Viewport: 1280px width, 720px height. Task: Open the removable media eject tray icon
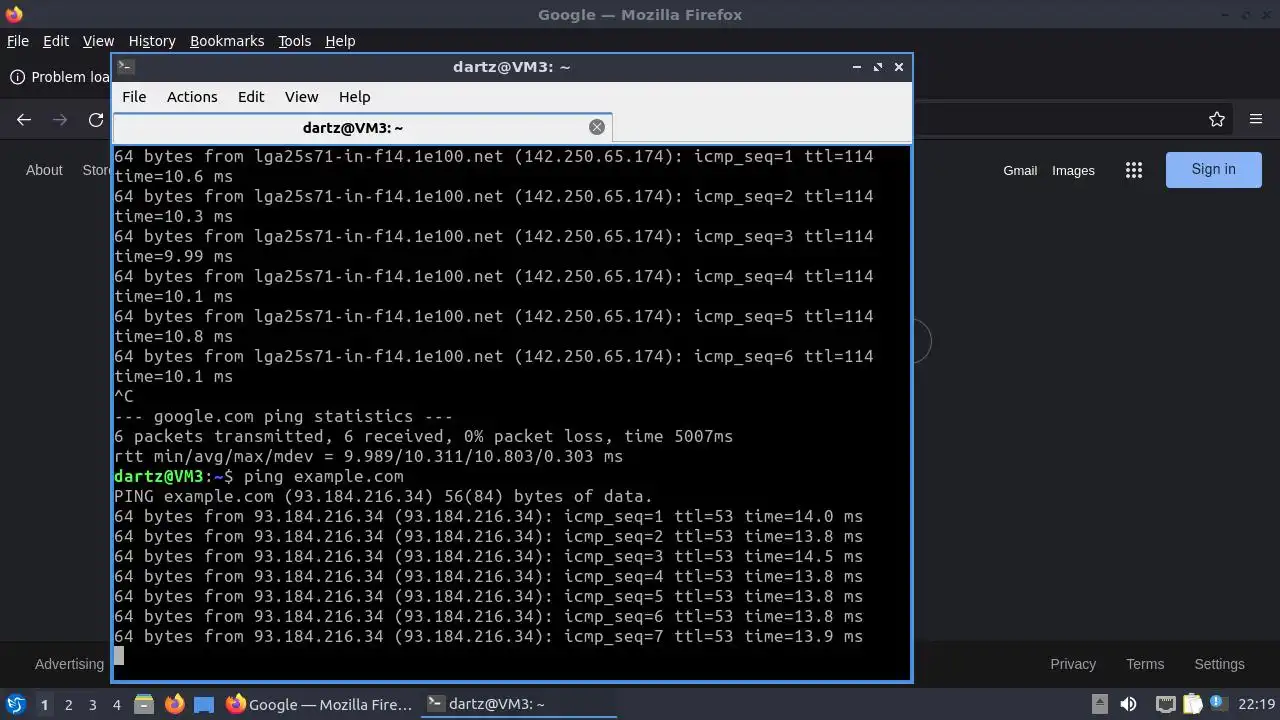click(x=1098, y=704)
